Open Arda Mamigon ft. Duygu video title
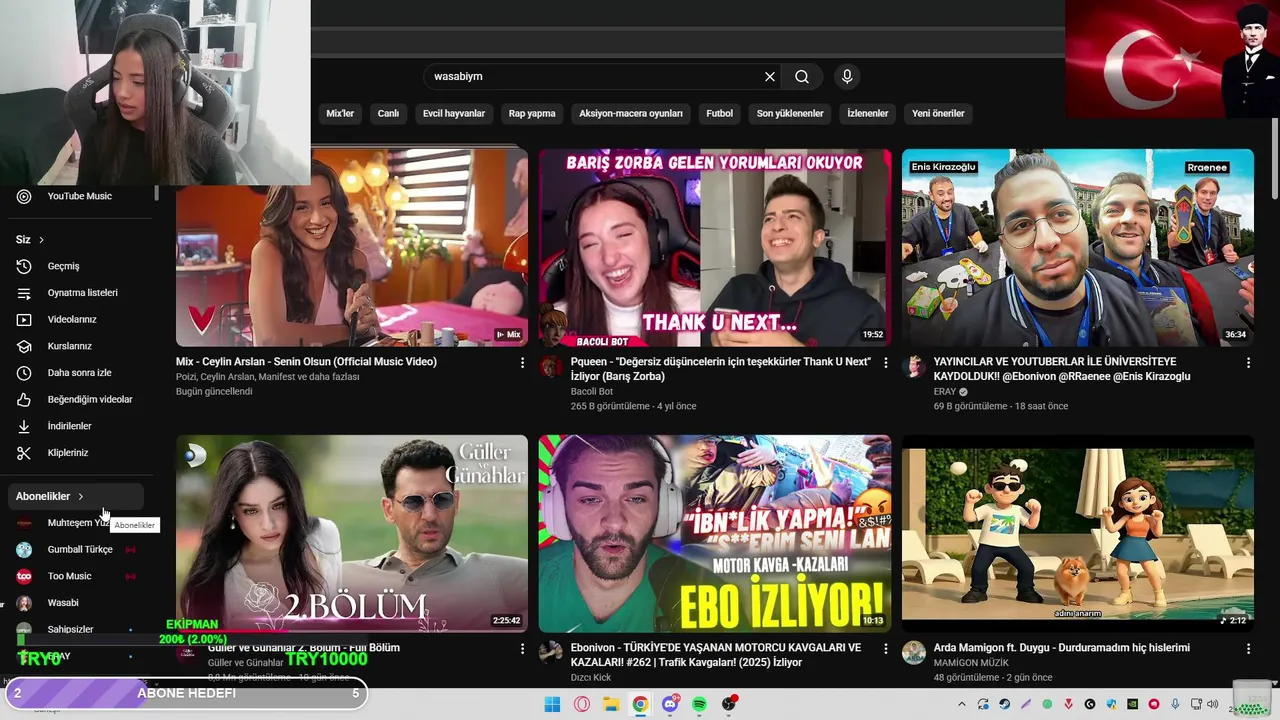This screenshot has width=1280, height=720. point(1062,648)
